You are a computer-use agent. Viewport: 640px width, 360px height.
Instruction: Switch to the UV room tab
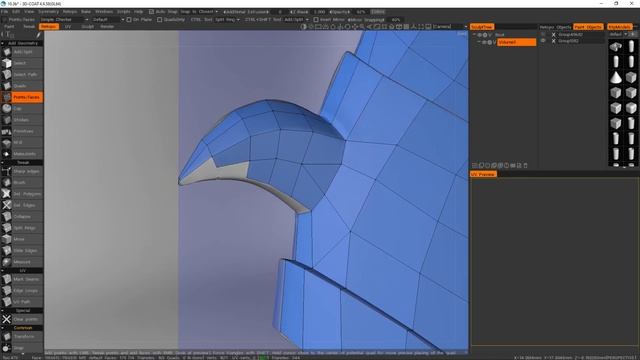68,27
